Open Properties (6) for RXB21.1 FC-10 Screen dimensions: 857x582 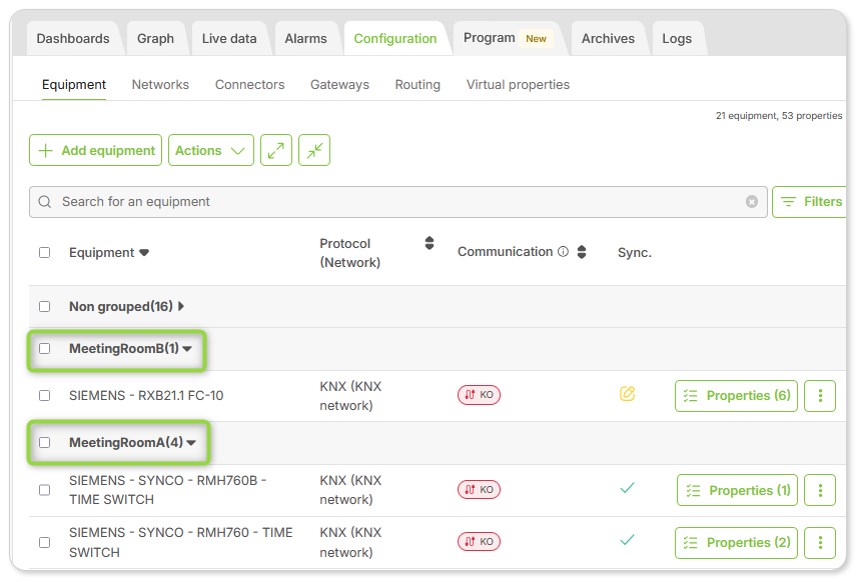736,396
